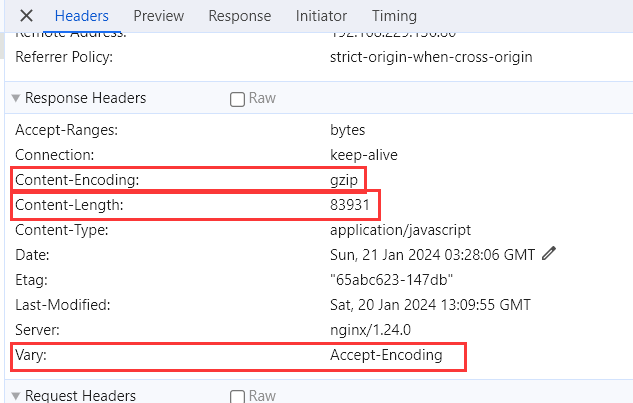Click the pencil edit icon beside Date

(x=549, y=254)
